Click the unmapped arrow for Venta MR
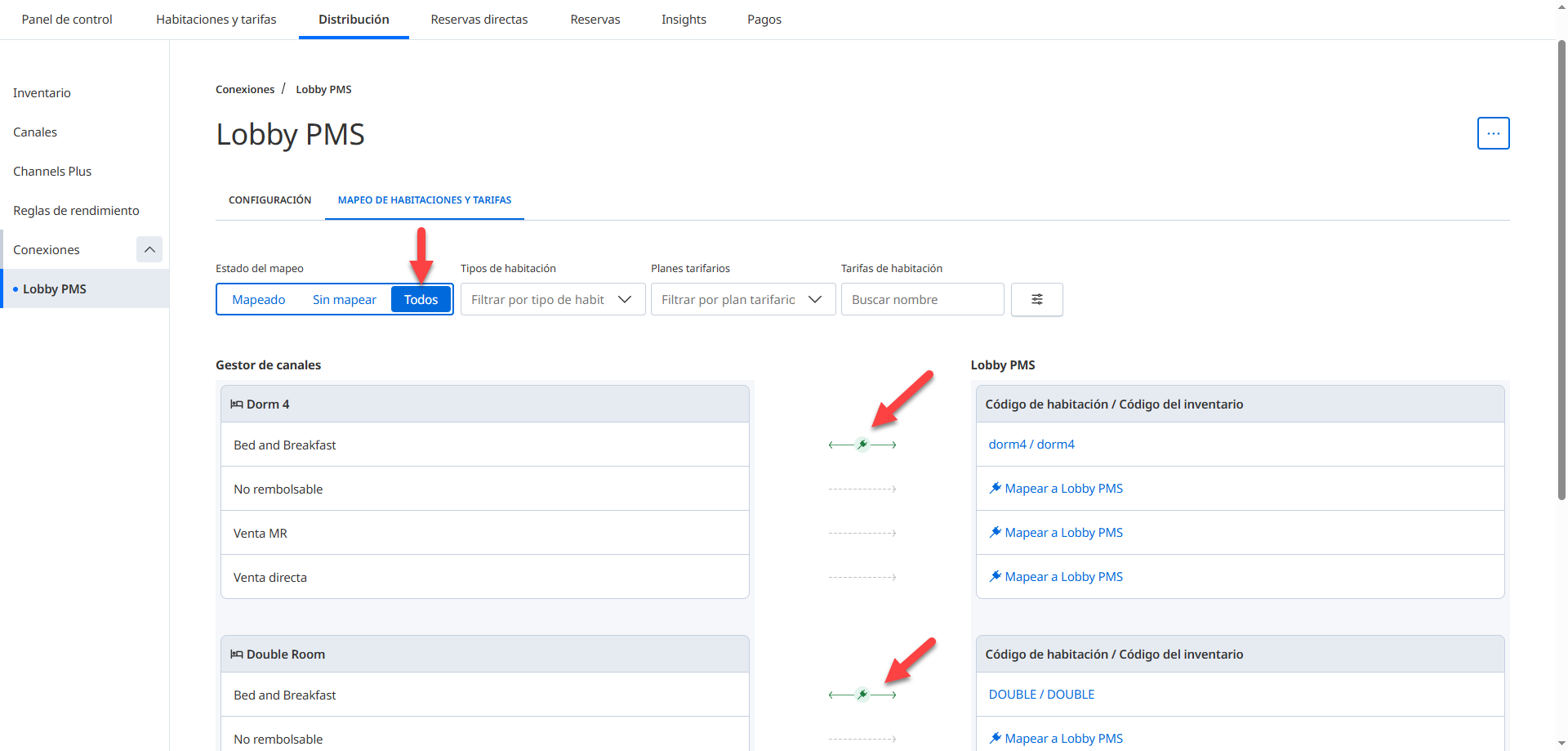This screenshot has width=1568, height=751. coord(862,533)
